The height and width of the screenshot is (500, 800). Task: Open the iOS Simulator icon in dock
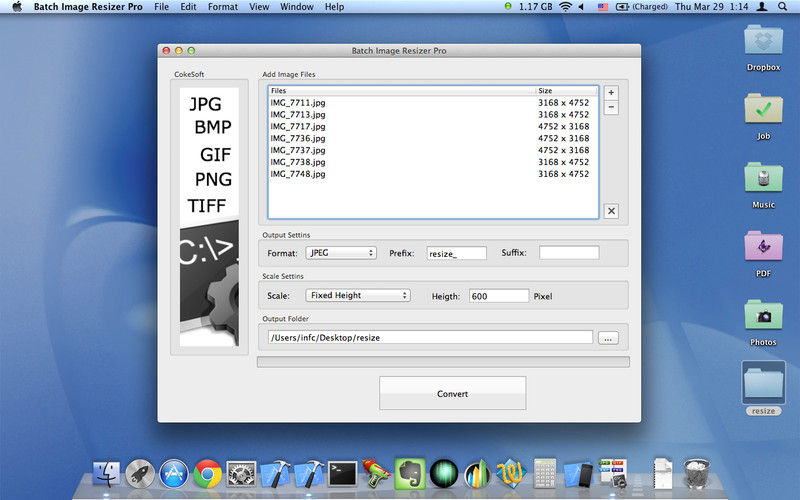[578, 474]
